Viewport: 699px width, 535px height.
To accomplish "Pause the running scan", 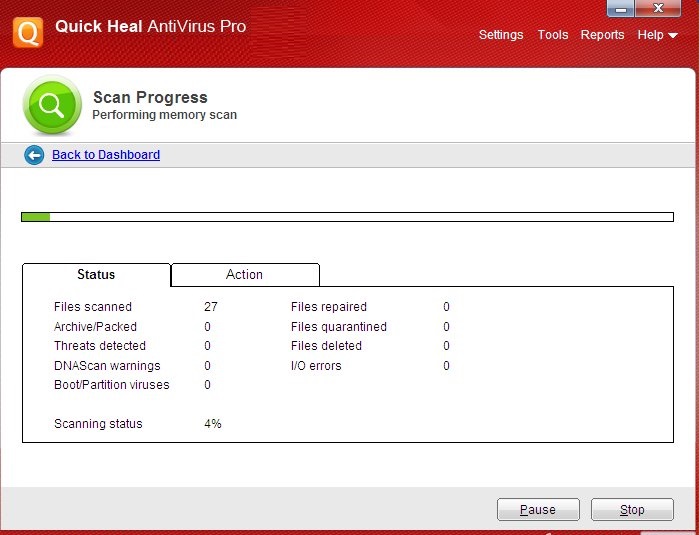I will [538, 510].
